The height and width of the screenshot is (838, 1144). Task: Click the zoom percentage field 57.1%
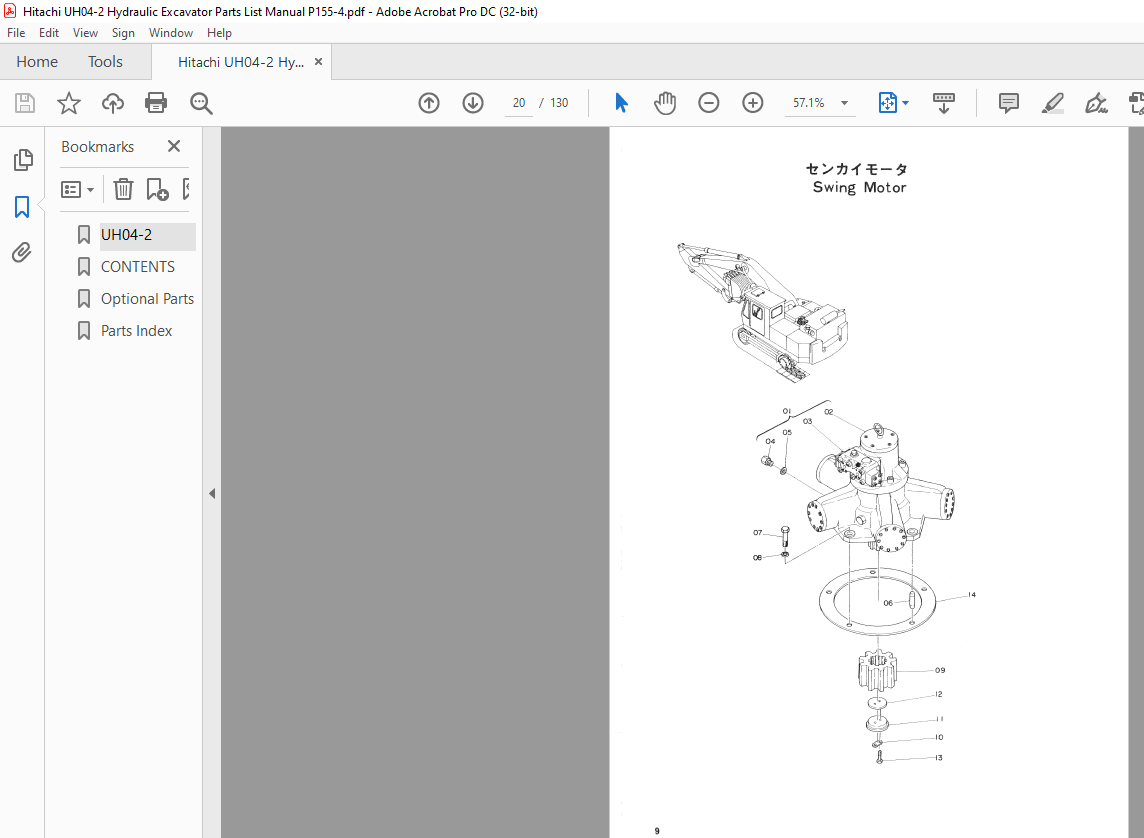pyautogui.click(x=808, y=103)
